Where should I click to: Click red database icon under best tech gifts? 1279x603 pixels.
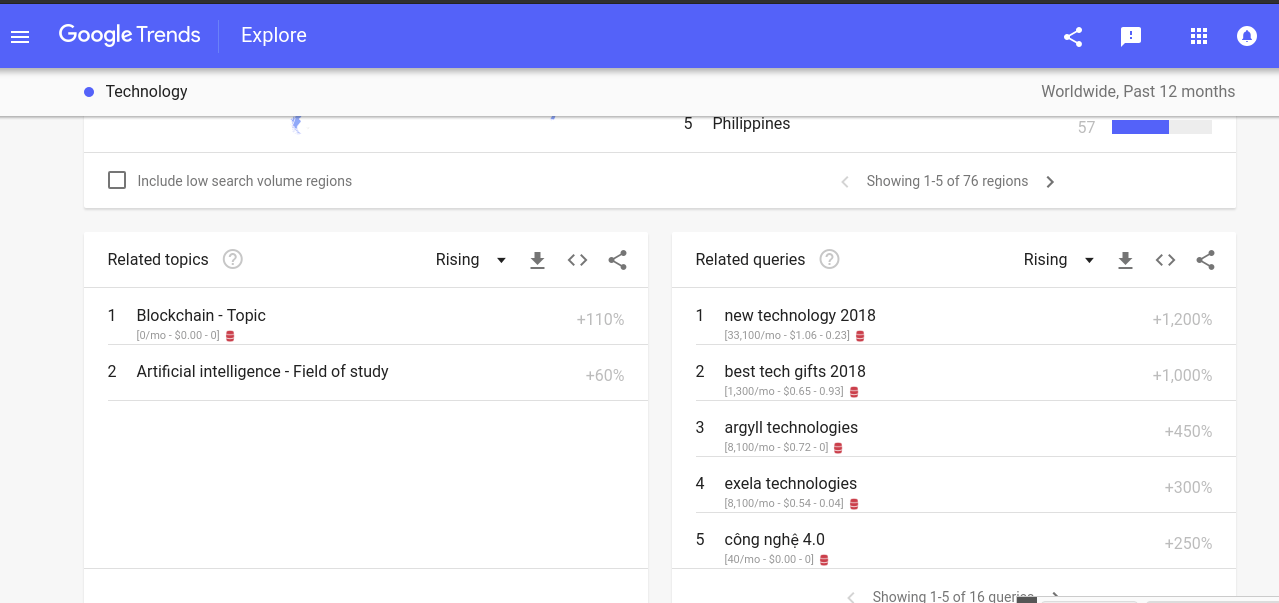pyautogui.click(x=854, y=392)
